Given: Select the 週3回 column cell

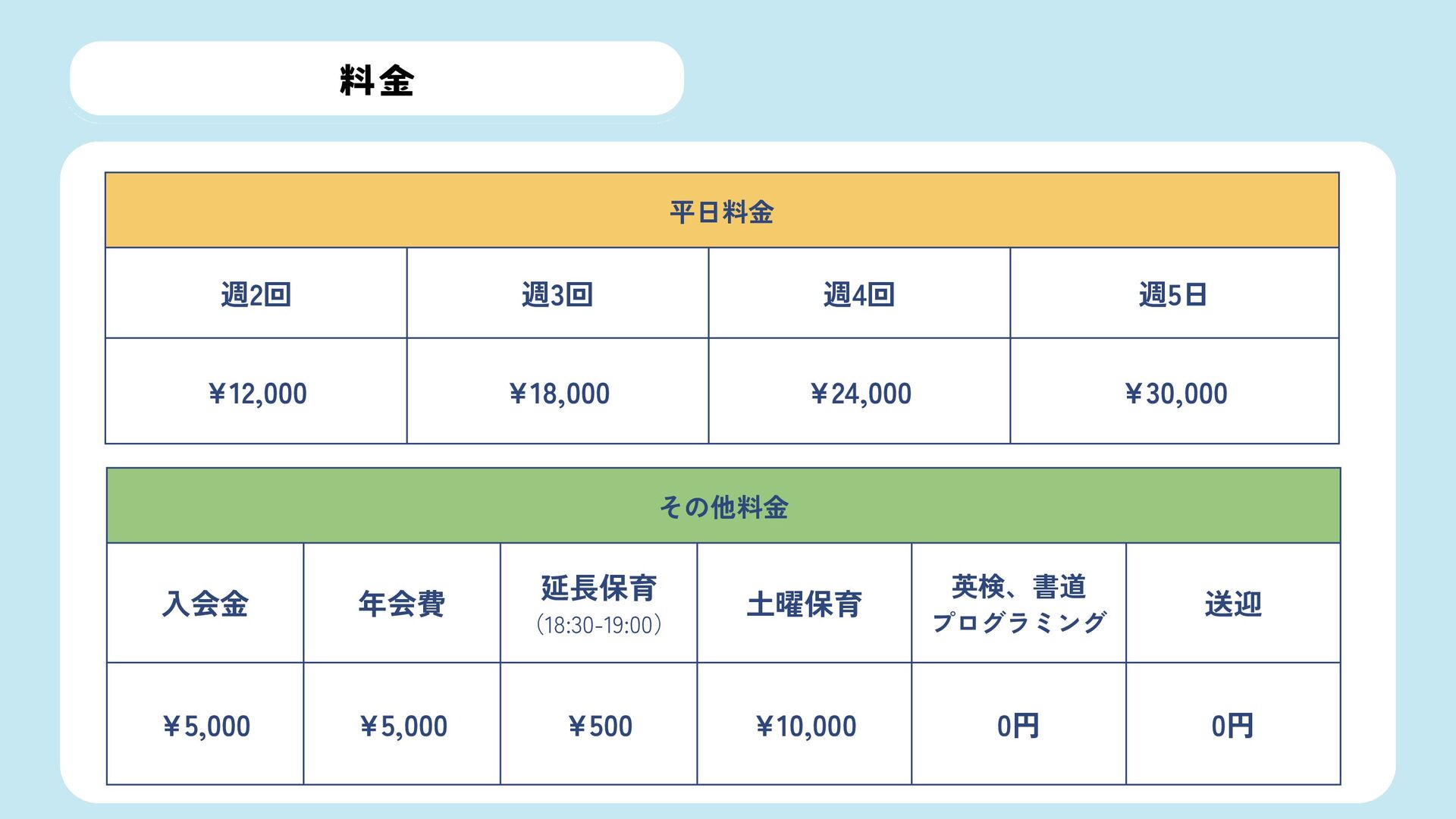Looking at the screenshot, I should [557, 294].
